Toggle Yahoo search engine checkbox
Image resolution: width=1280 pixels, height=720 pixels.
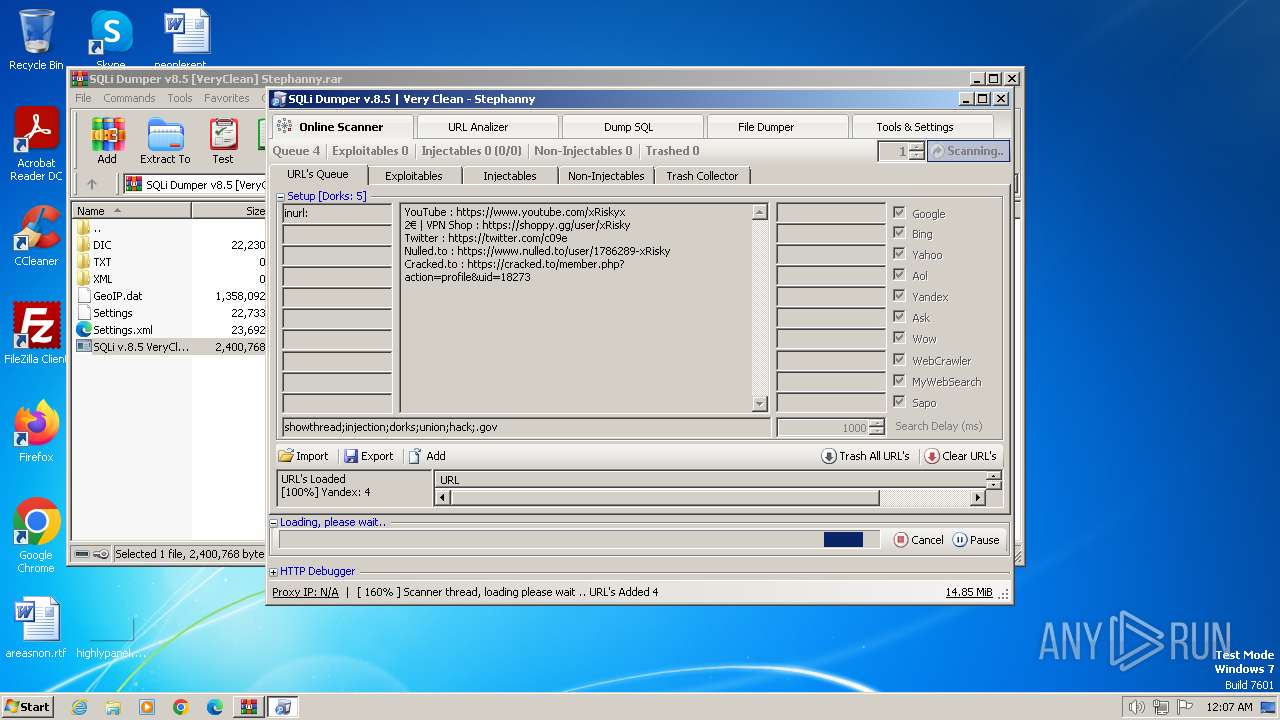pyautogui.click(x=899, y=254)
